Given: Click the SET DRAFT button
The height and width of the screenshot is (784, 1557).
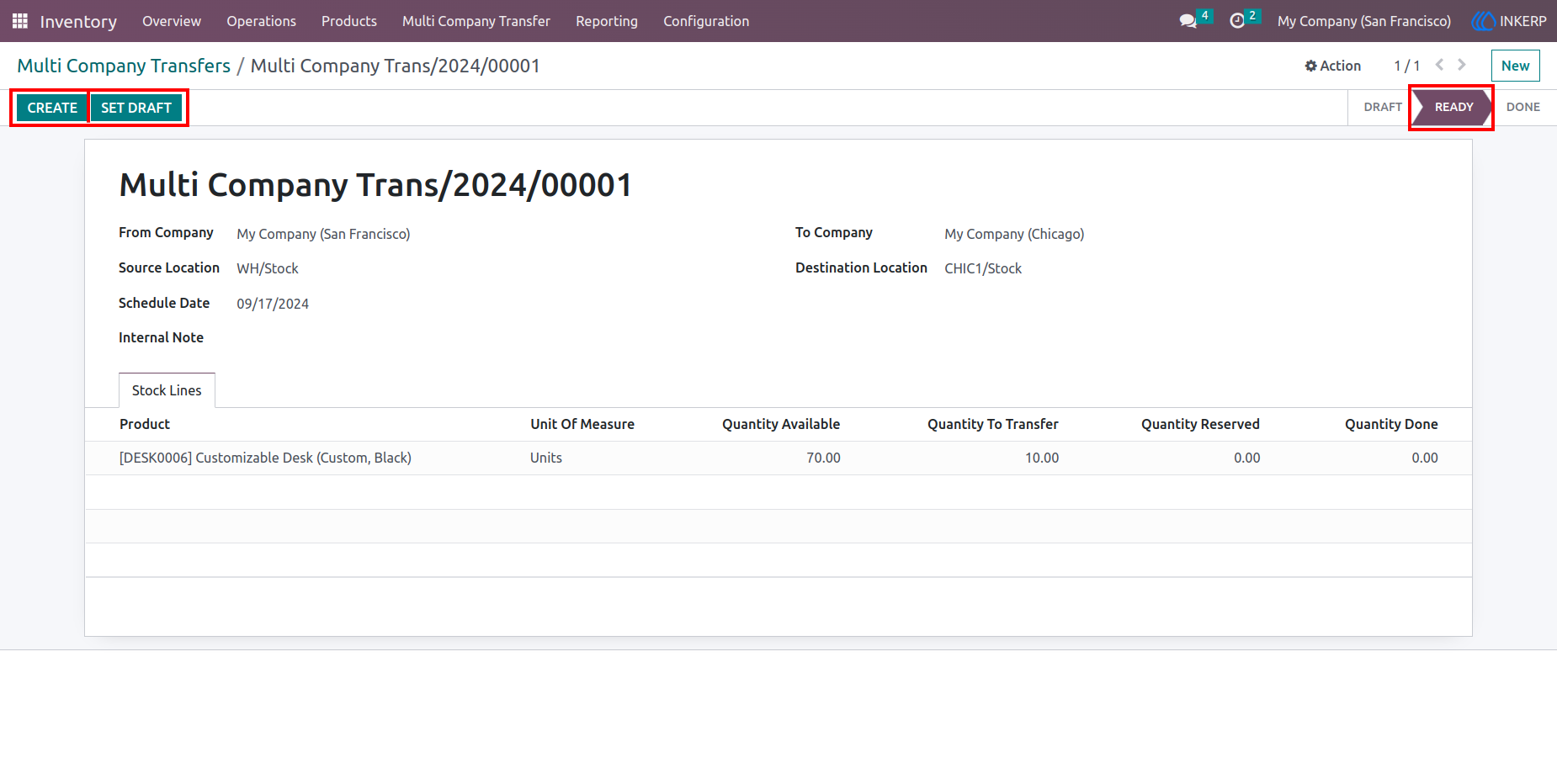Looking at the screenshot, I should 136,108.
